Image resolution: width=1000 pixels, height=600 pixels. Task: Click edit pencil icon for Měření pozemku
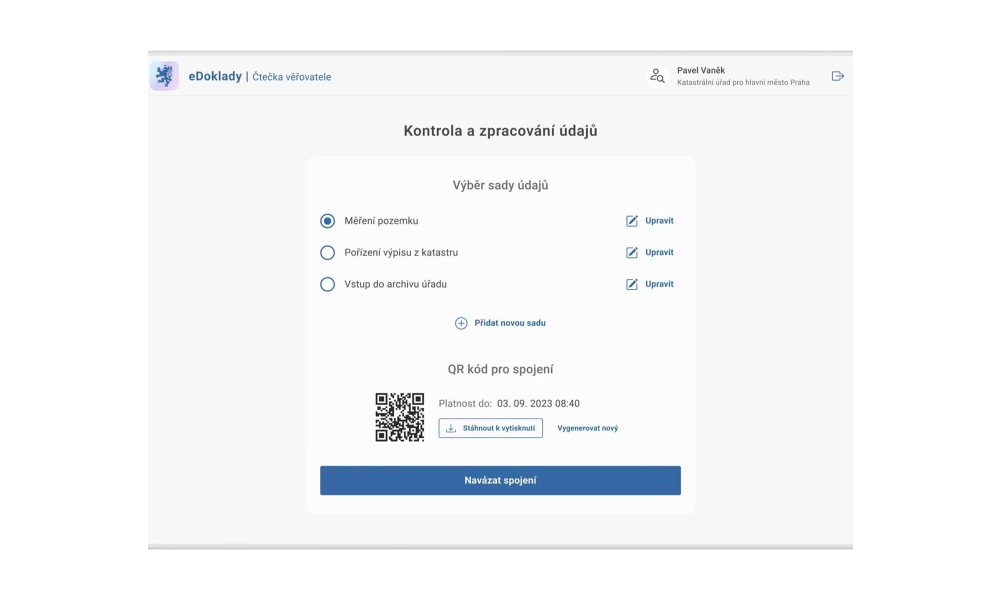[x=631, y=221]
